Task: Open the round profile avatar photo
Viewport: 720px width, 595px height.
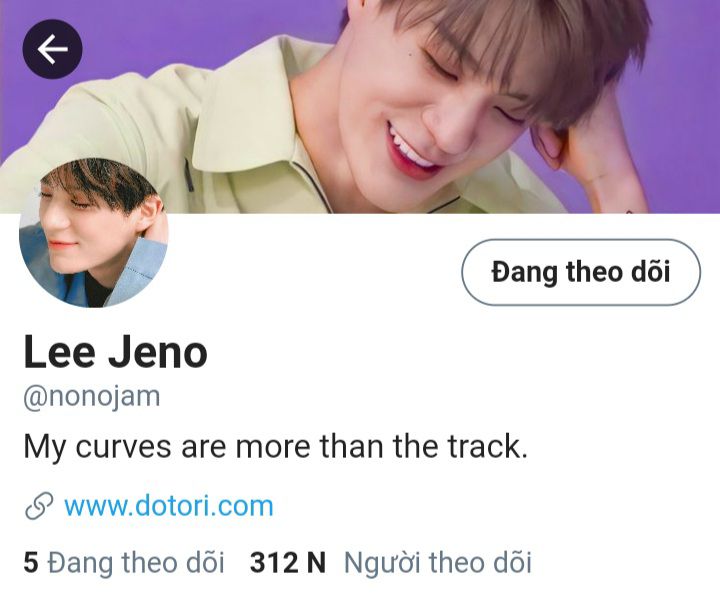Action: [x=94, y=233]
